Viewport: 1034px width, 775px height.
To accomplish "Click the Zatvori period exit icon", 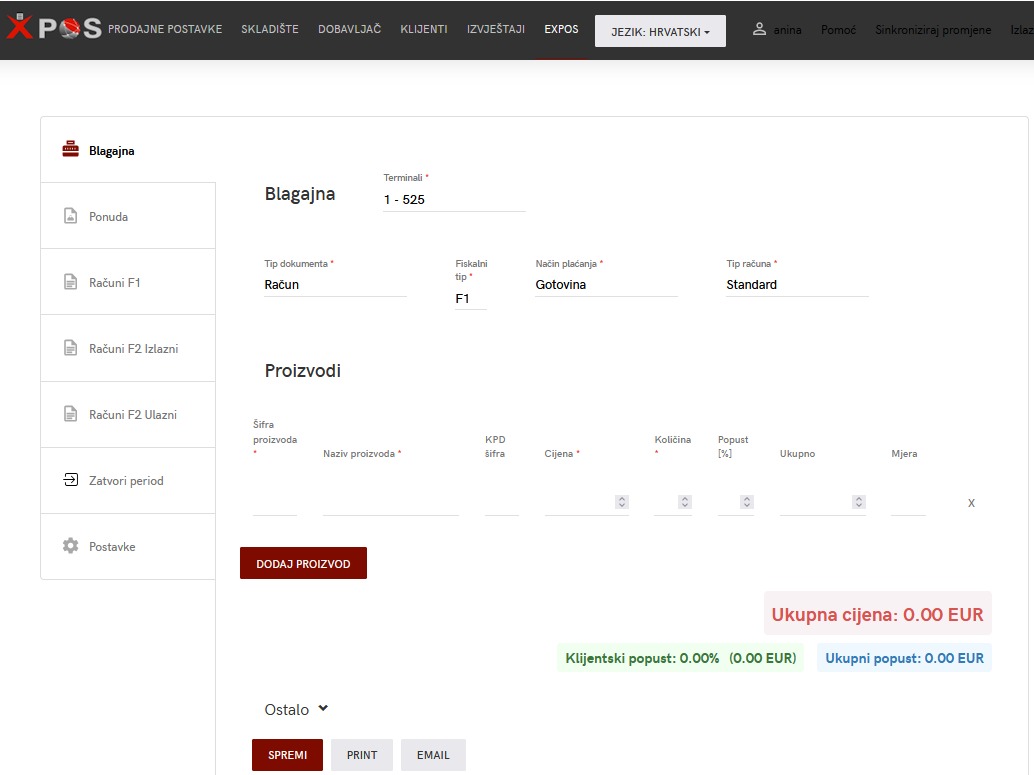I will (x=69, y=480).
